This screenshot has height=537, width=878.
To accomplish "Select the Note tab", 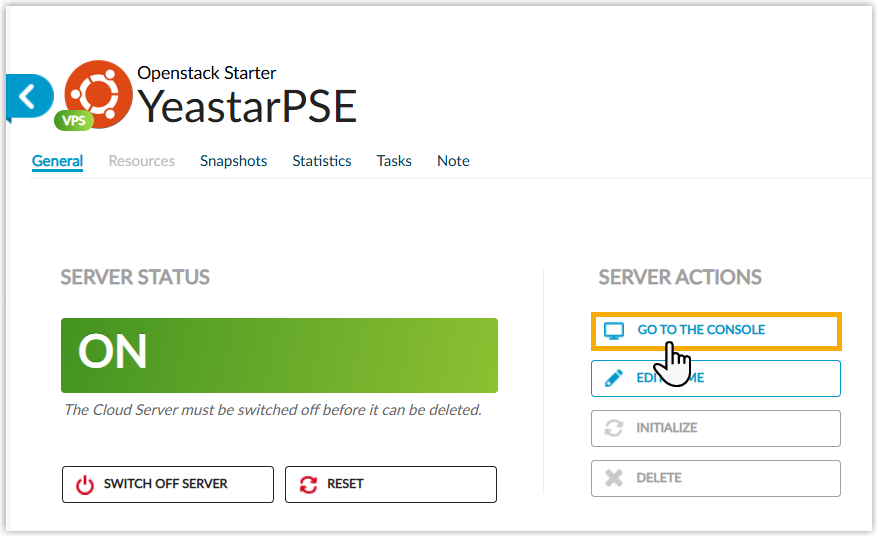I will tap(453, 161).
